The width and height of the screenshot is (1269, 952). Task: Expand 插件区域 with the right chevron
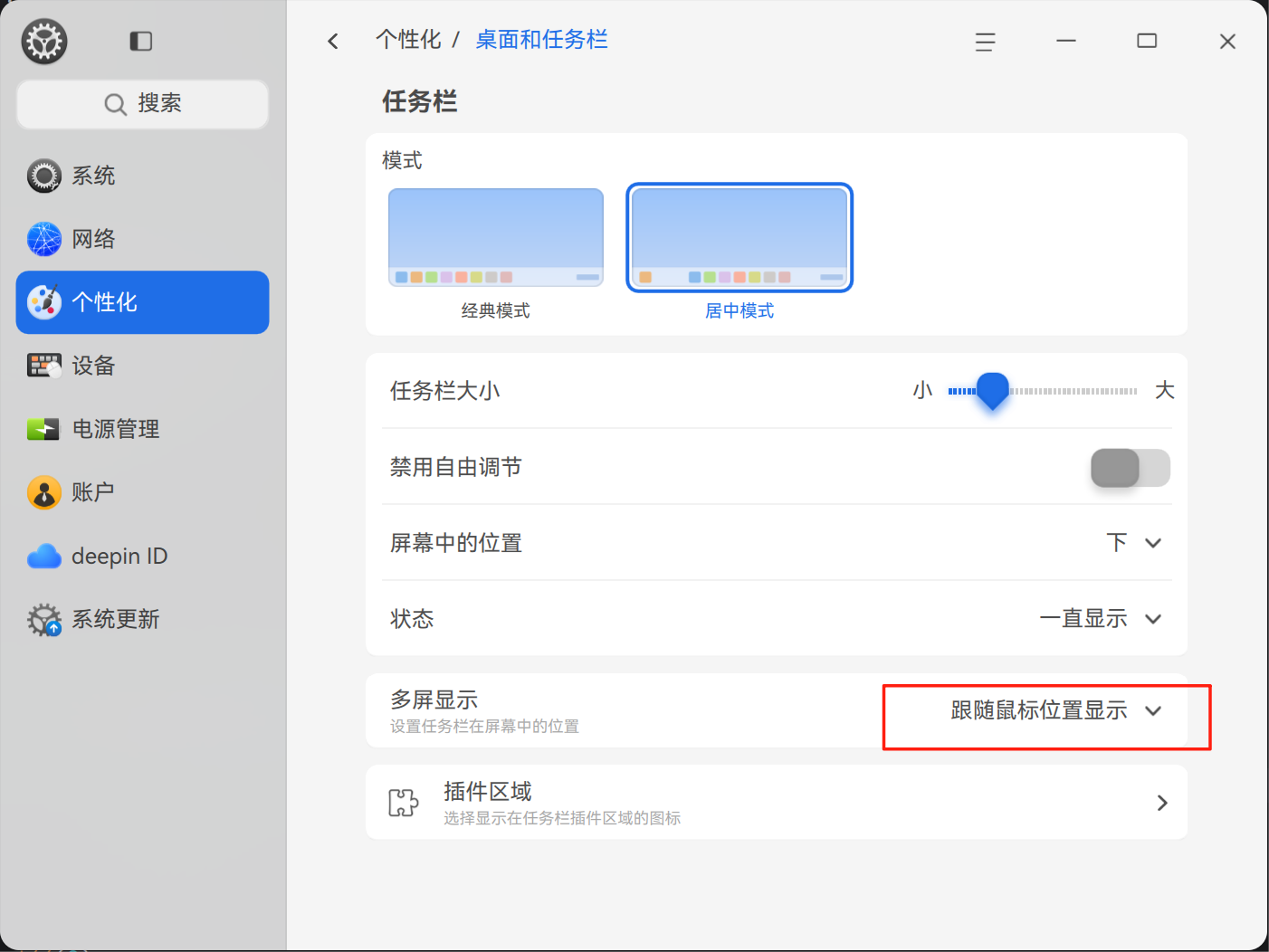click(1162, 803)
